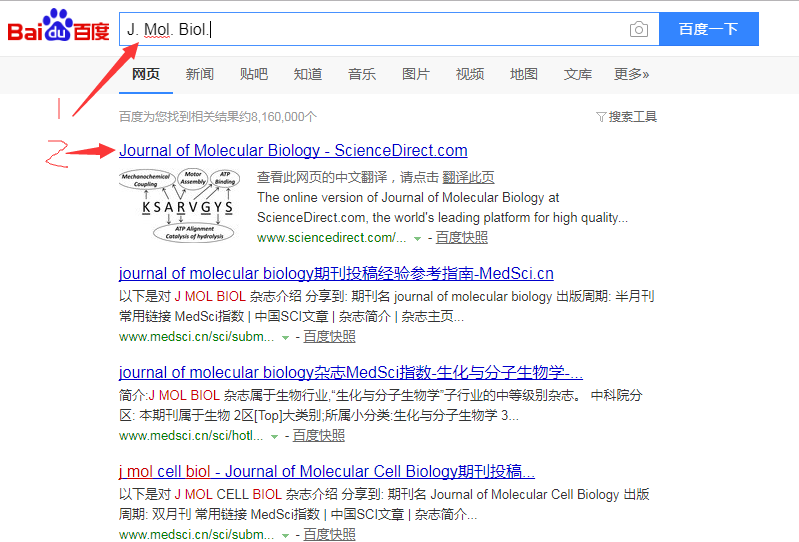Expand the 更多» menu
The width and height of the screenshot is (799, 542).
[631, 74]
